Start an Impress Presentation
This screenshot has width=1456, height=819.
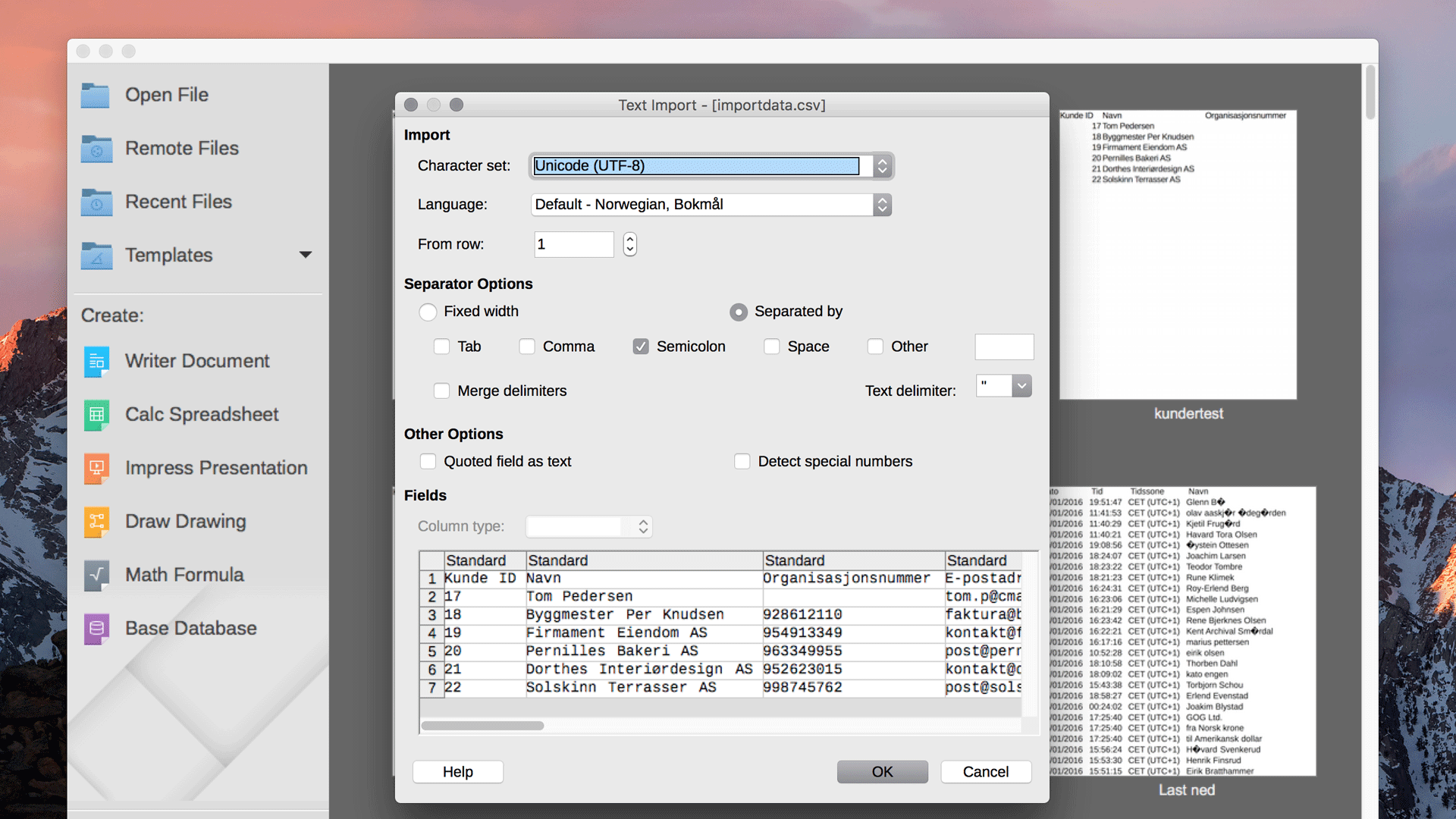(x=216, y=468)
